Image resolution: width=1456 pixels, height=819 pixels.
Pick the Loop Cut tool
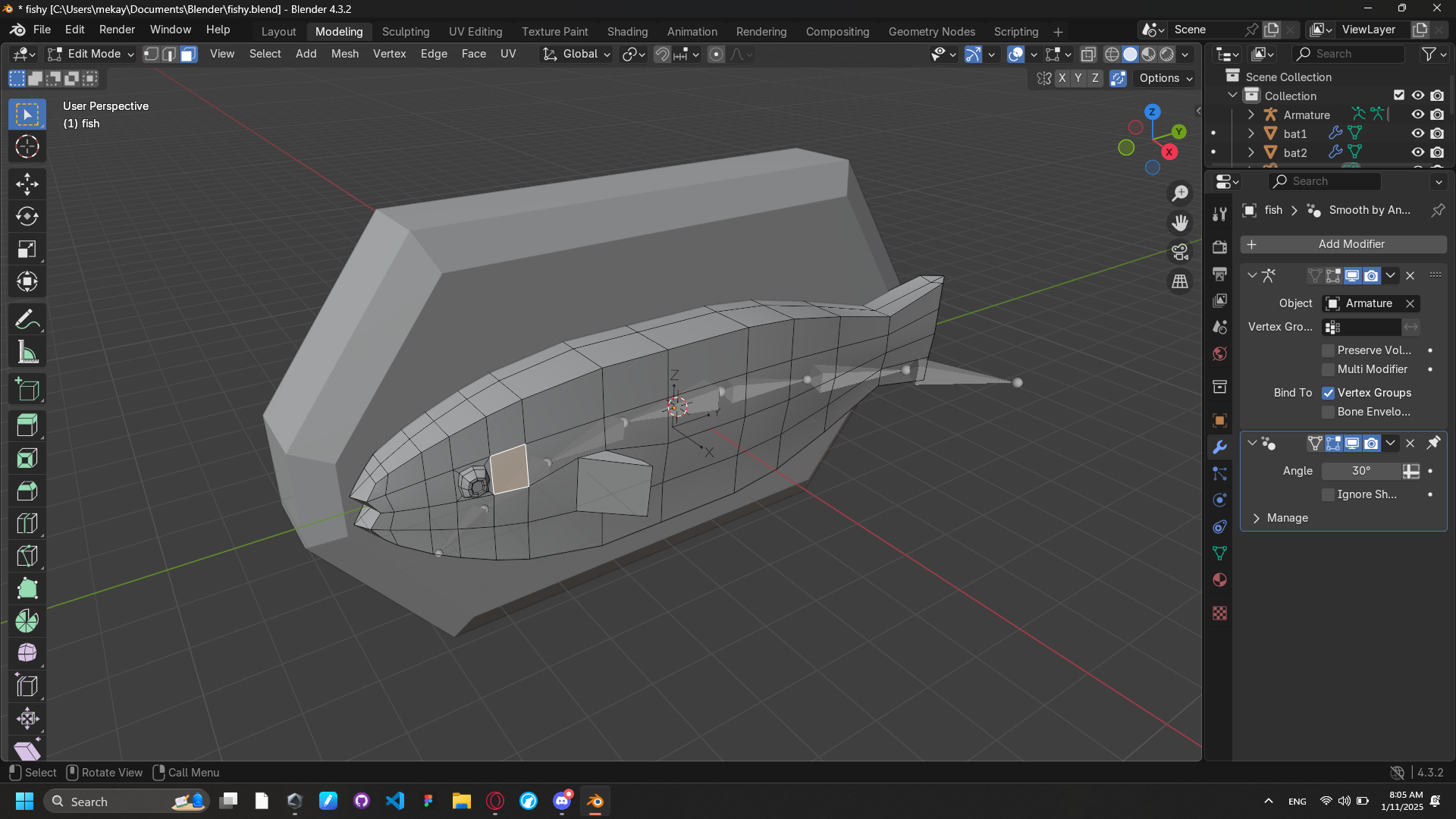pyautogui.click(x=27, y=523)
